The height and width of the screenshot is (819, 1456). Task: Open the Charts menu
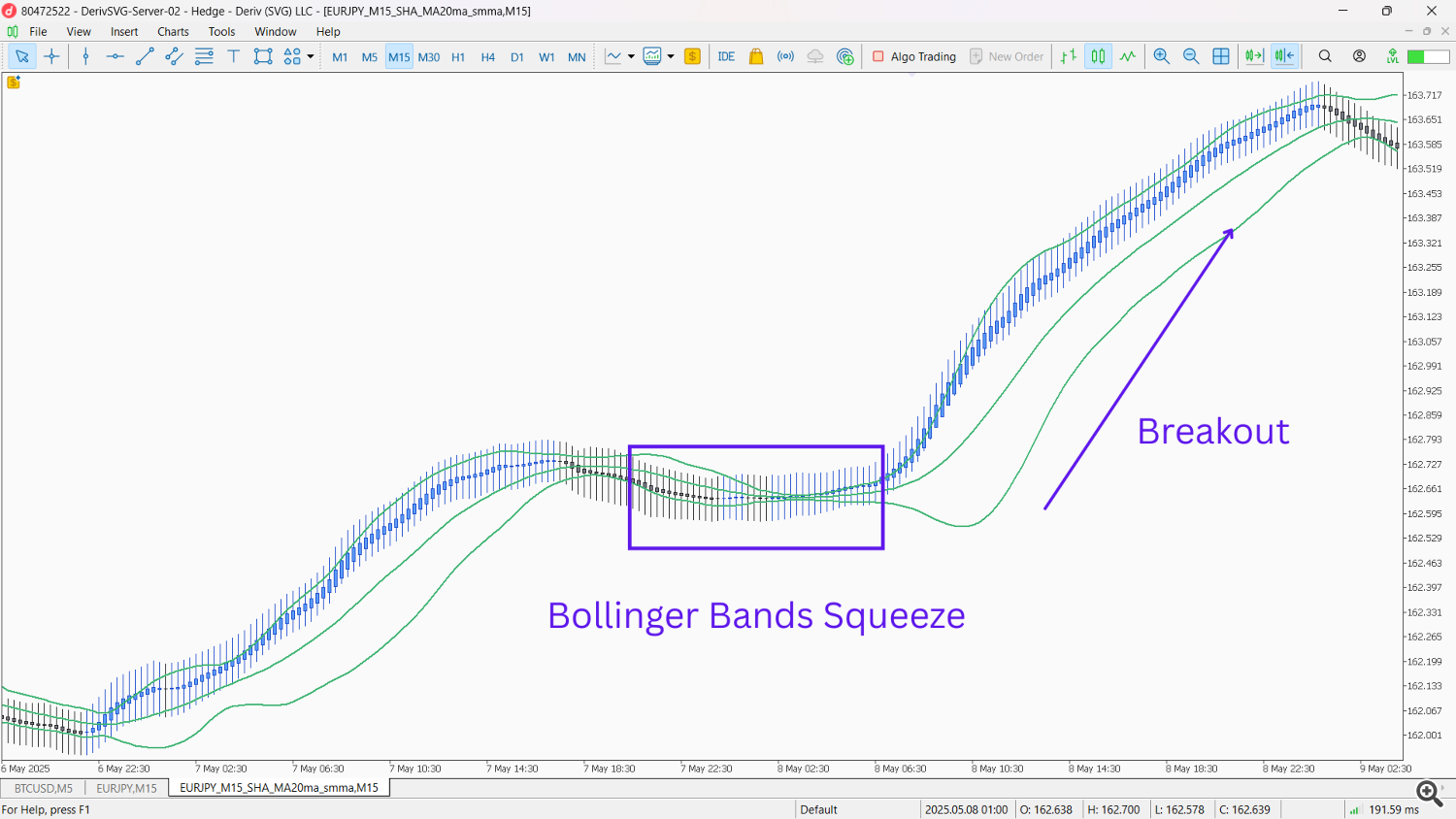(173, 31)
